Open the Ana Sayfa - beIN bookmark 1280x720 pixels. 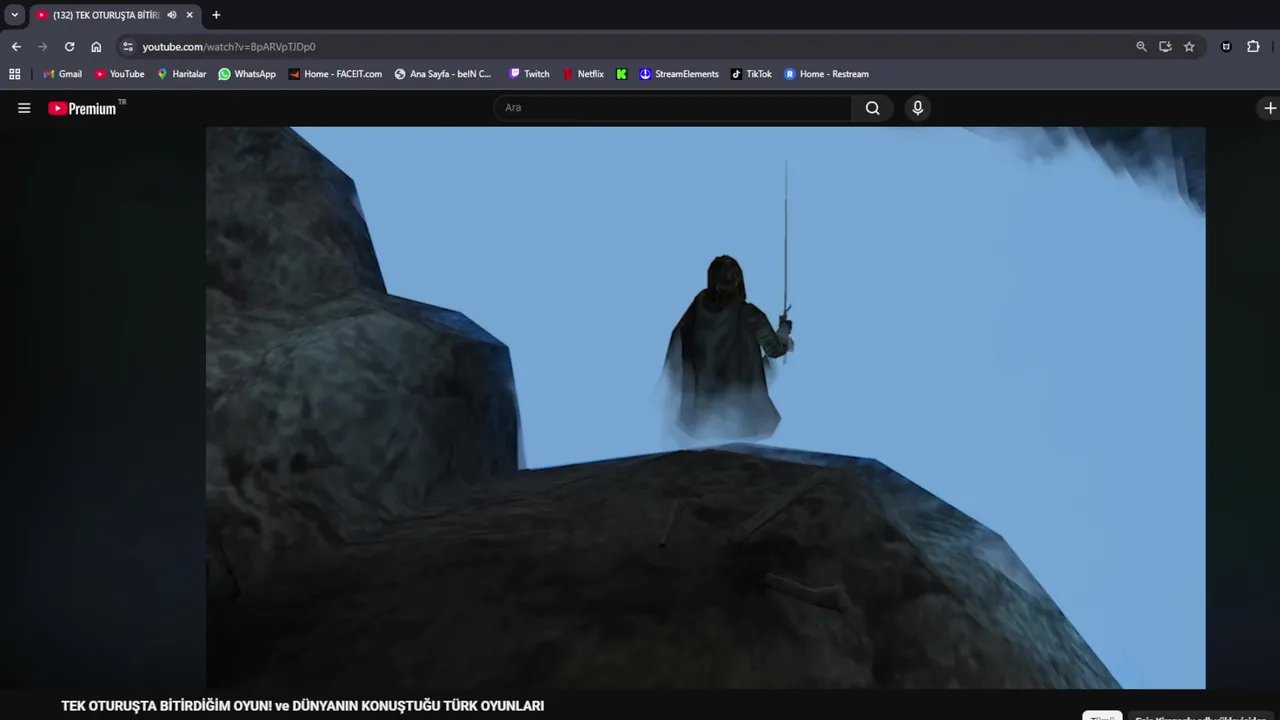(443, 74)
